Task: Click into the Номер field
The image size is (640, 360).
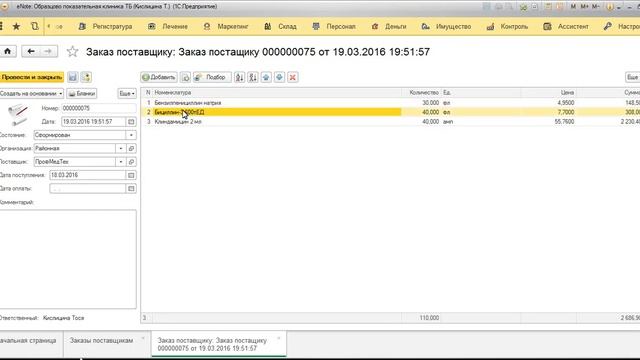Action: pyautogui.click(x=98, y=108)
